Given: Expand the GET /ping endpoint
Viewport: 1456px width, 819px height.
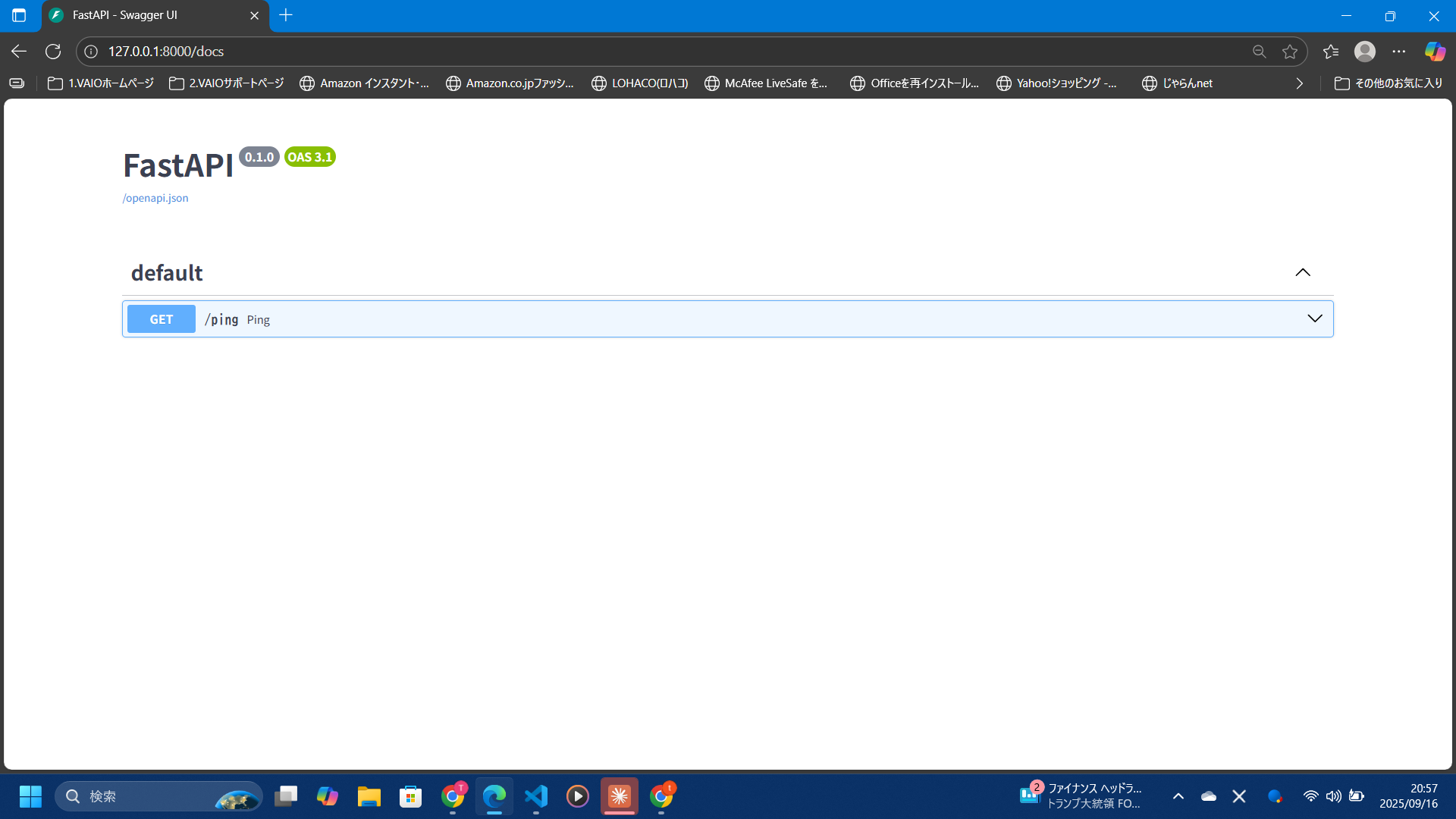Looking at the screenshot, I should click(1314, 318).
